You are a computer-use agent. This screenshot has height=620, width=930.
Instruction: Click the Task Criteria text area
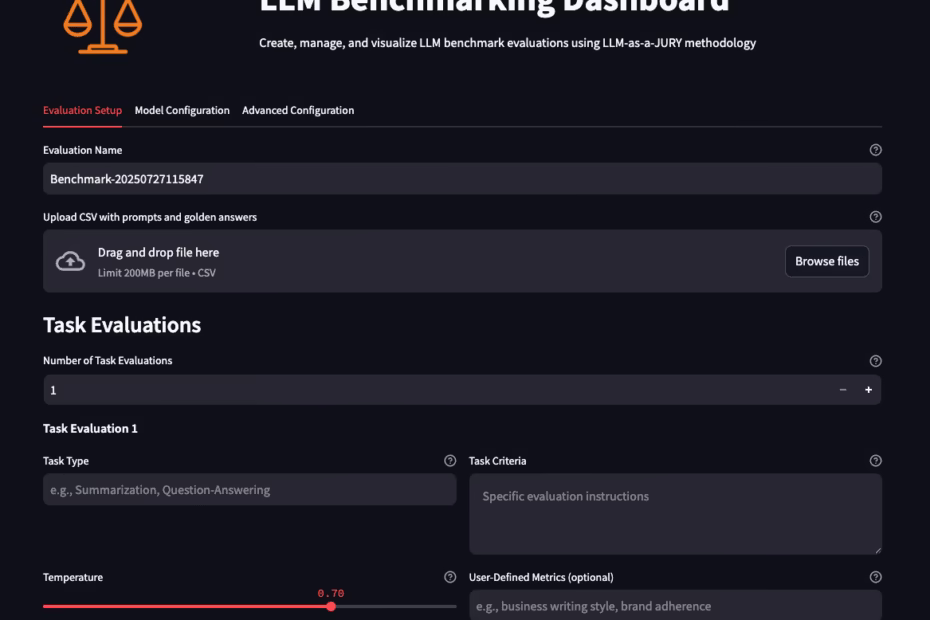click(675, 514)
